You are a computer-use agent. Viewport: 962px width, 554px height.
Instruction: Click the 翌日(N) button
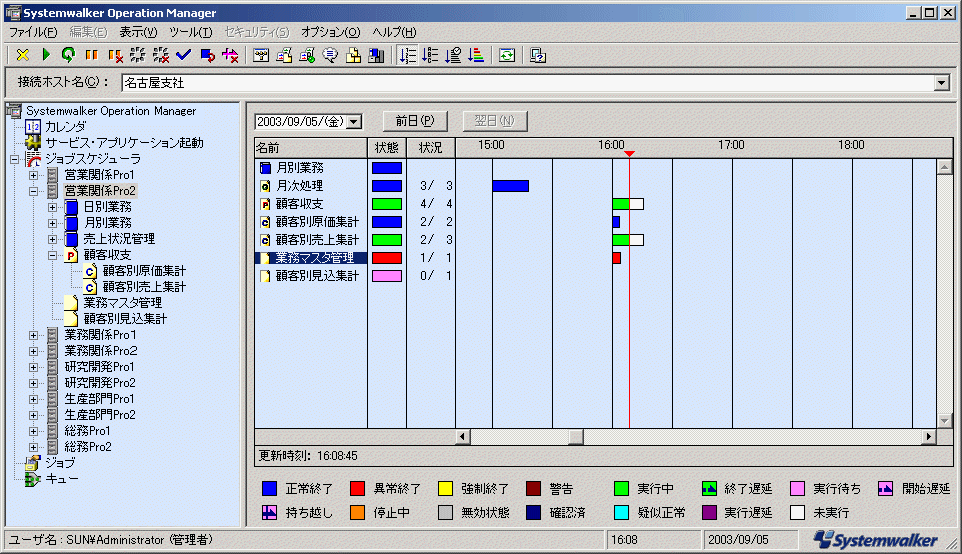coord(494,121)
